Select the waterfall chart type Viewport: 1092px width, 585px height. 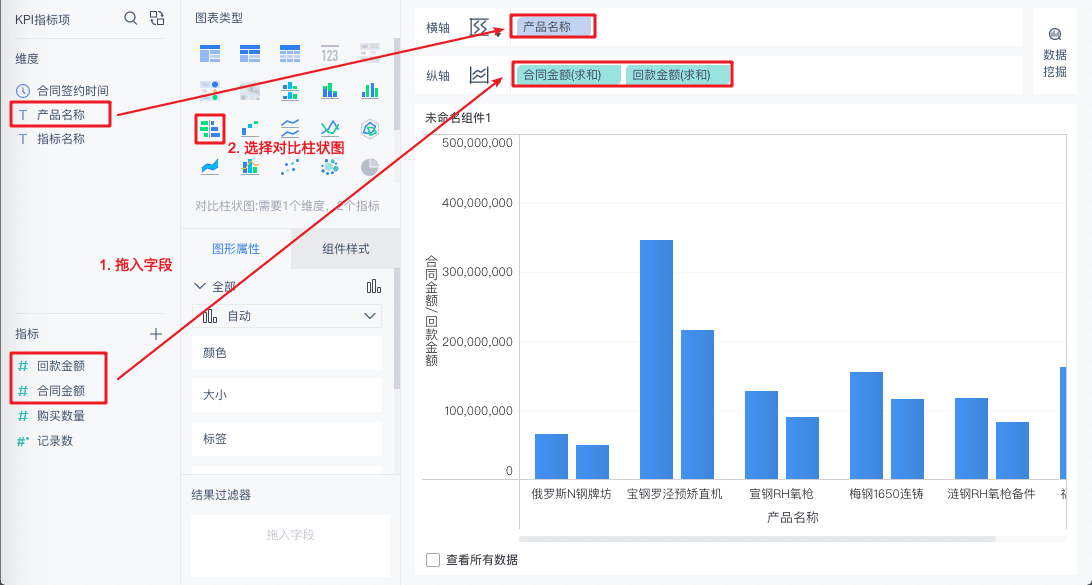(249, 129)
